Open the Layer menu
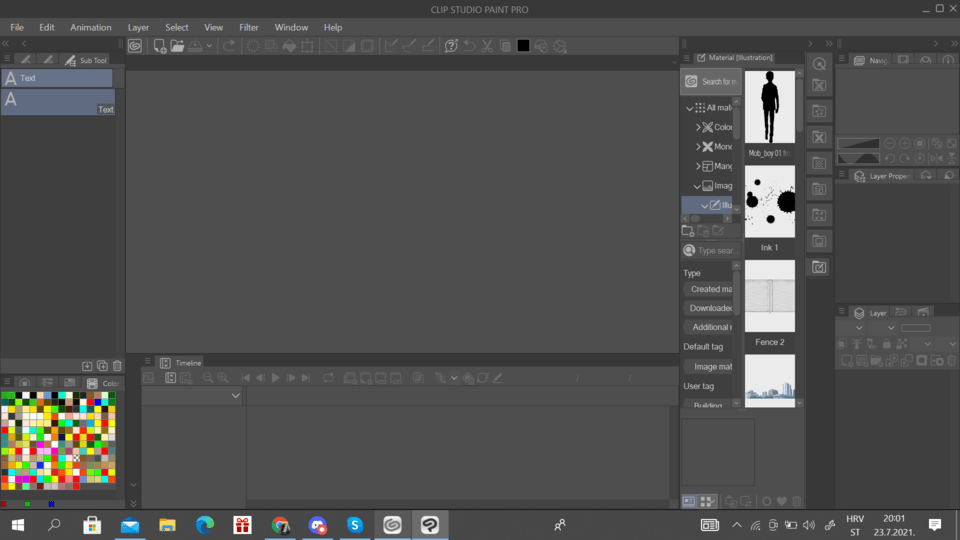This screenshot has height=540, width=960. 138,28
